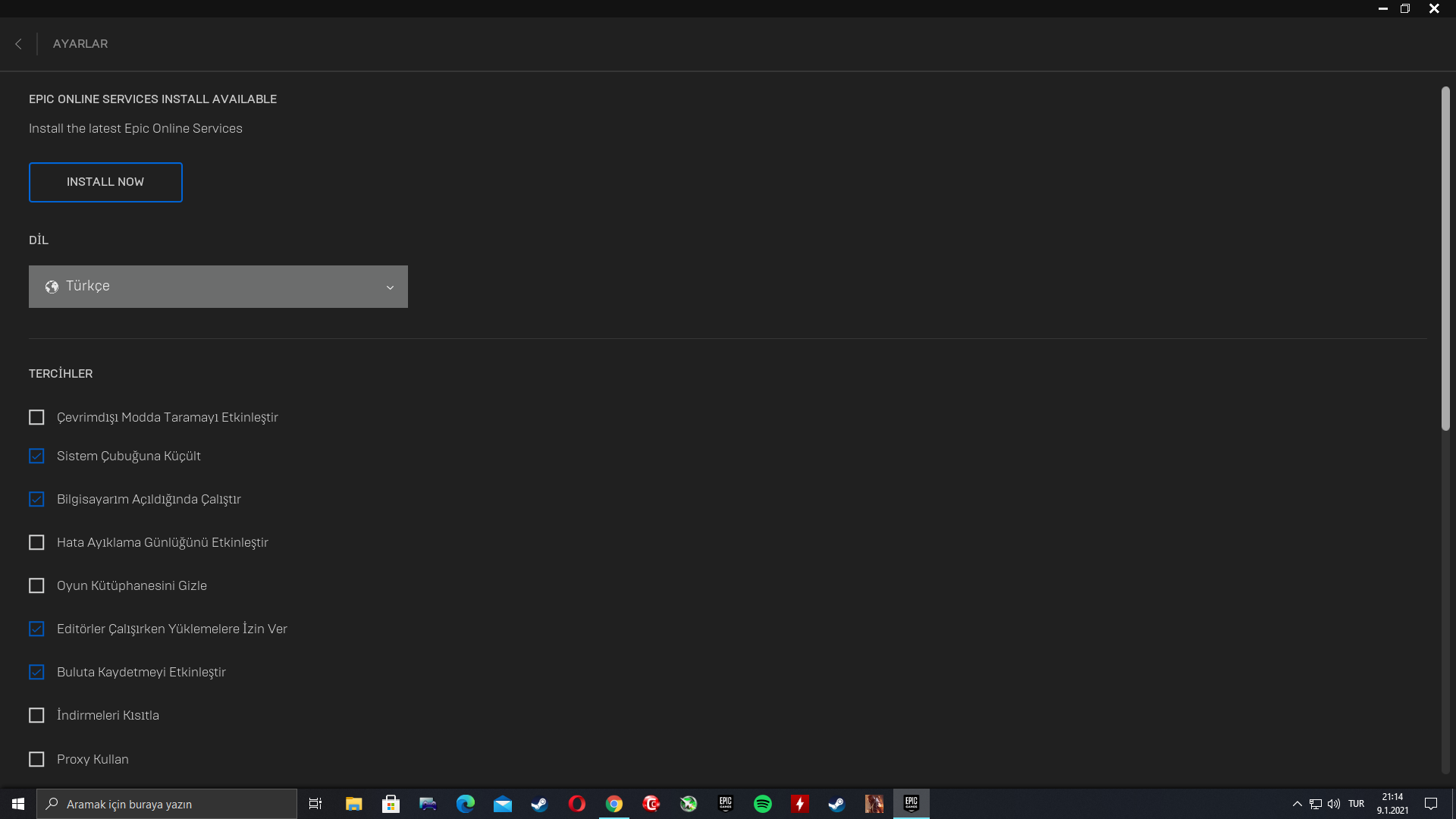Click the vertical scrollbar on the settings page
The height and width of the screenshot is (819, 1456).
(x=1445, y=259)
